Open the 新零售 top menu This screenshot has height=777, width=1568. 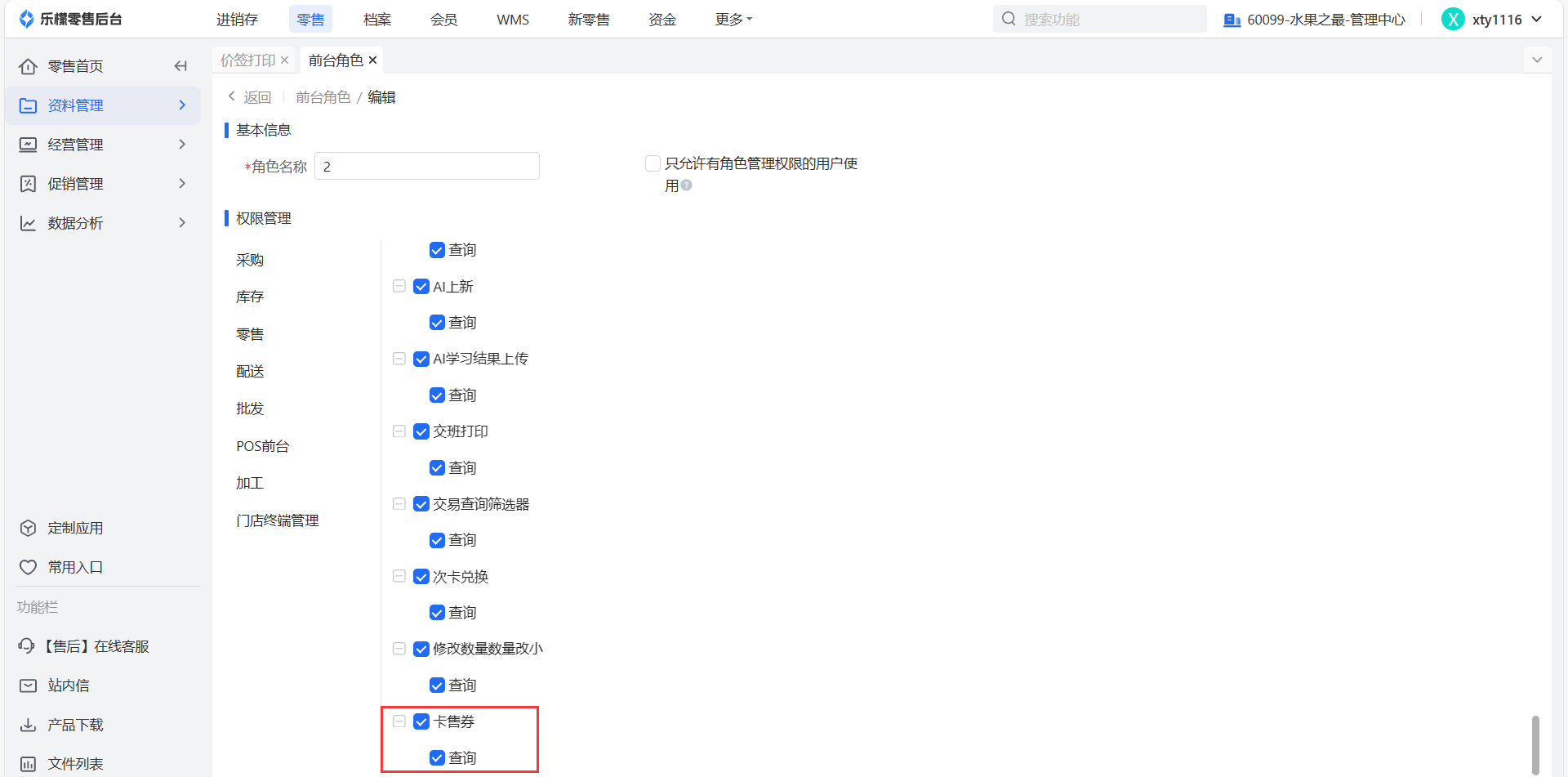pos(589,19)
